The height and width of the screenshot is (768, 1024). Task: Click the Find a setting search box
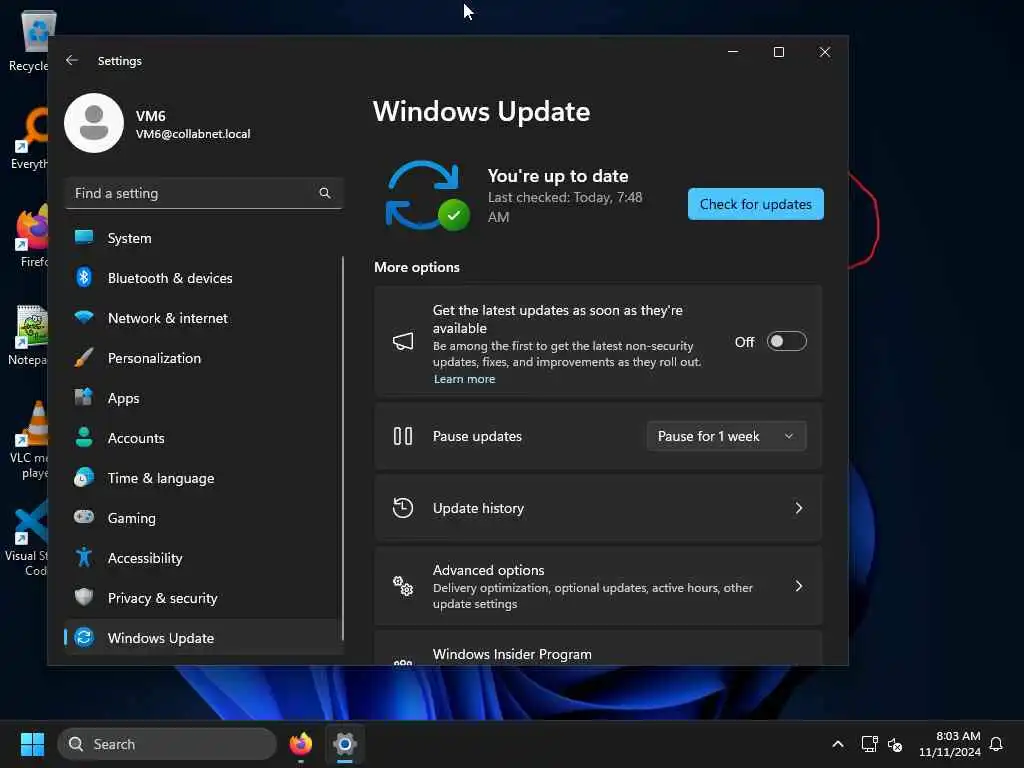coord(204,193)
